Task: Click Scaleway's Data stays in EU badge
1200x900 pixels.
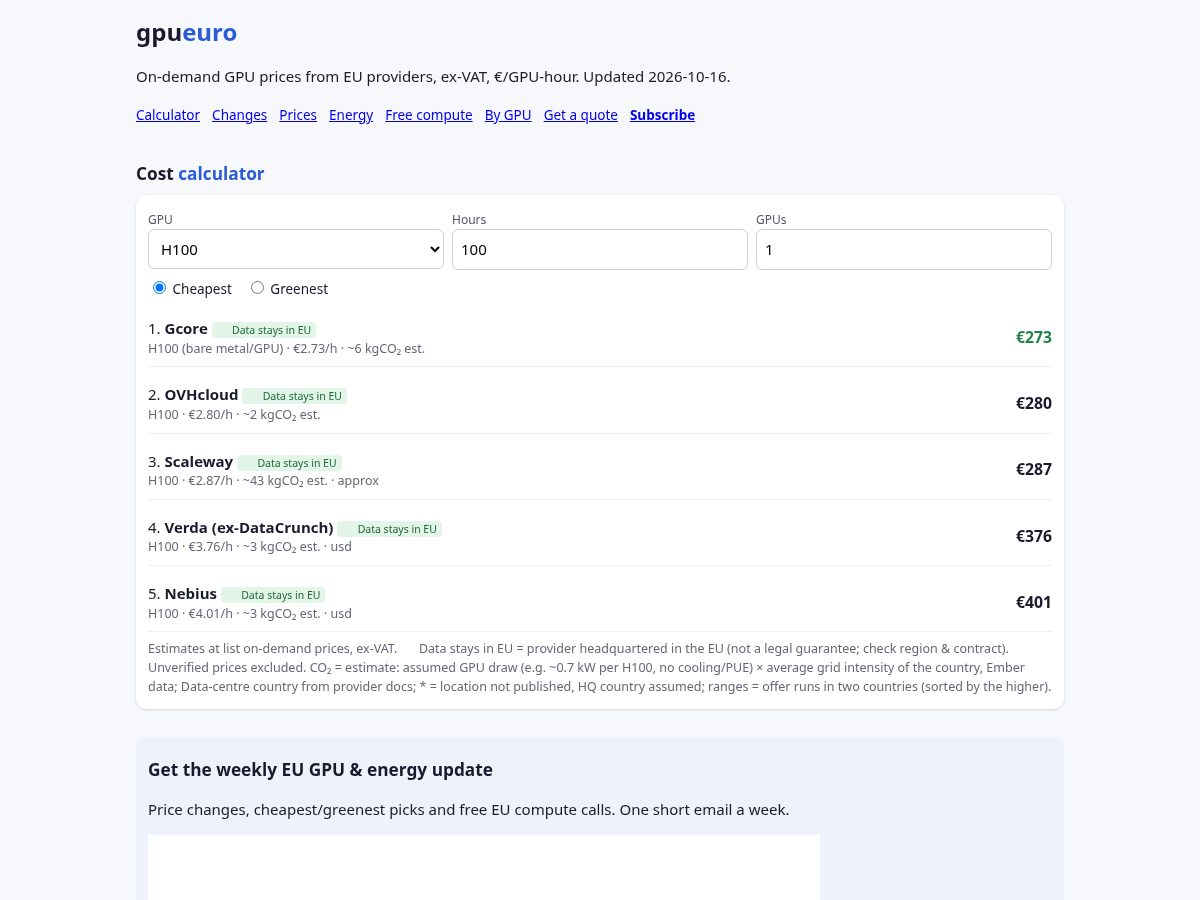Action: (x=289, y=463)
